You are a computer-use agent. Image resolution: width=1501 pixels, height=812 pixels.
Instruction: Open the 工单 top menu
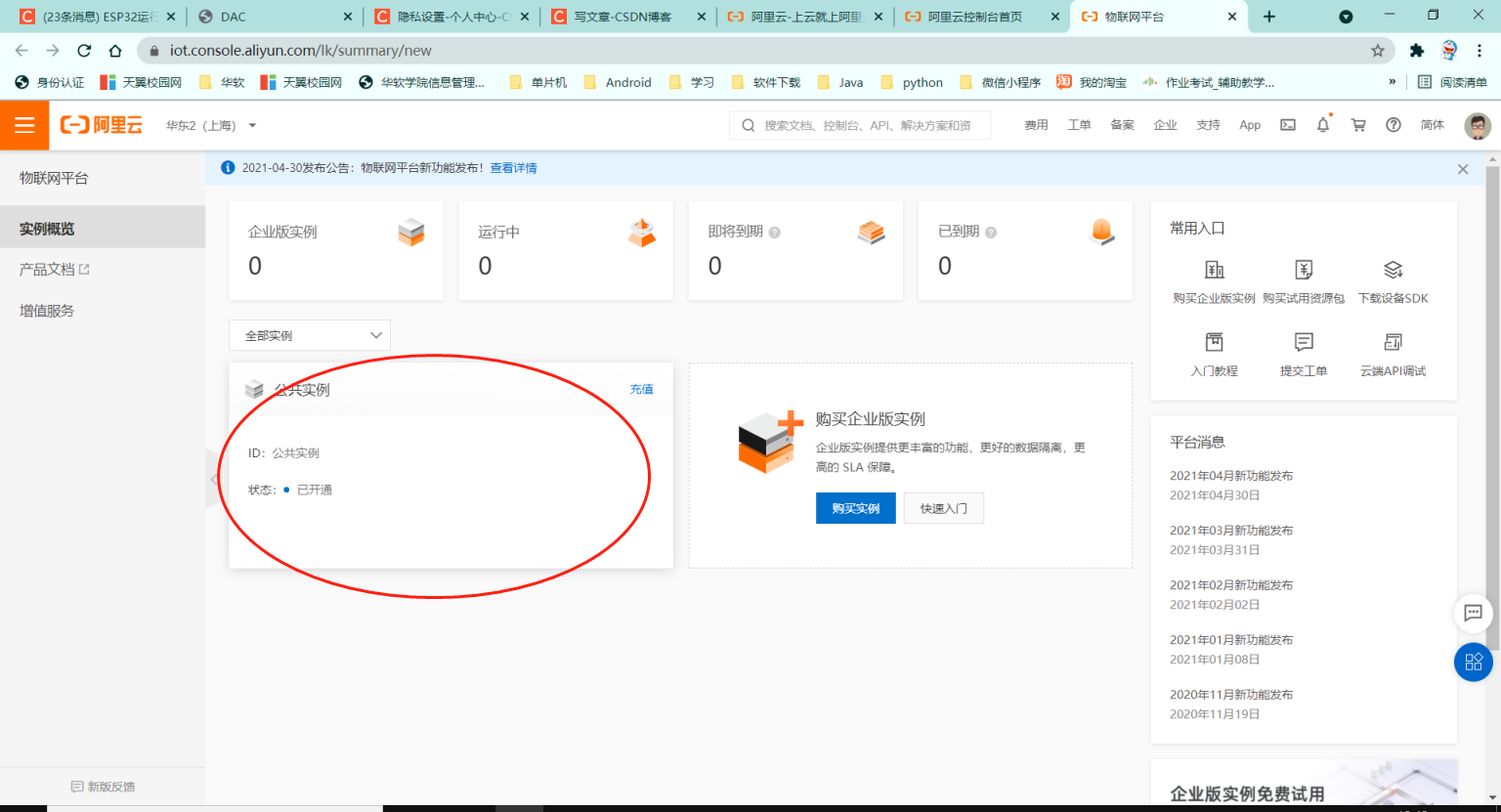(1079, 125)
